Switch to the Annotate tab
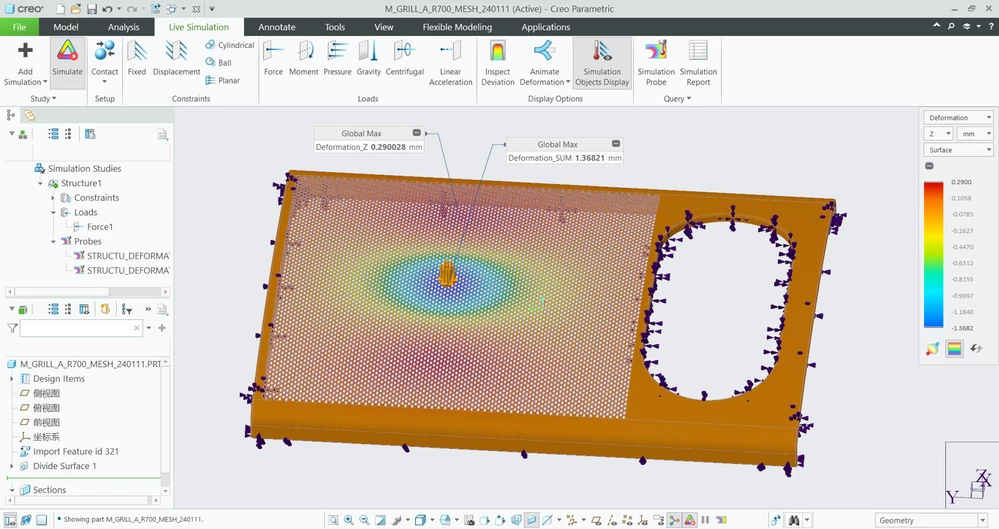 pyautogui.click(x=277, y=27)
